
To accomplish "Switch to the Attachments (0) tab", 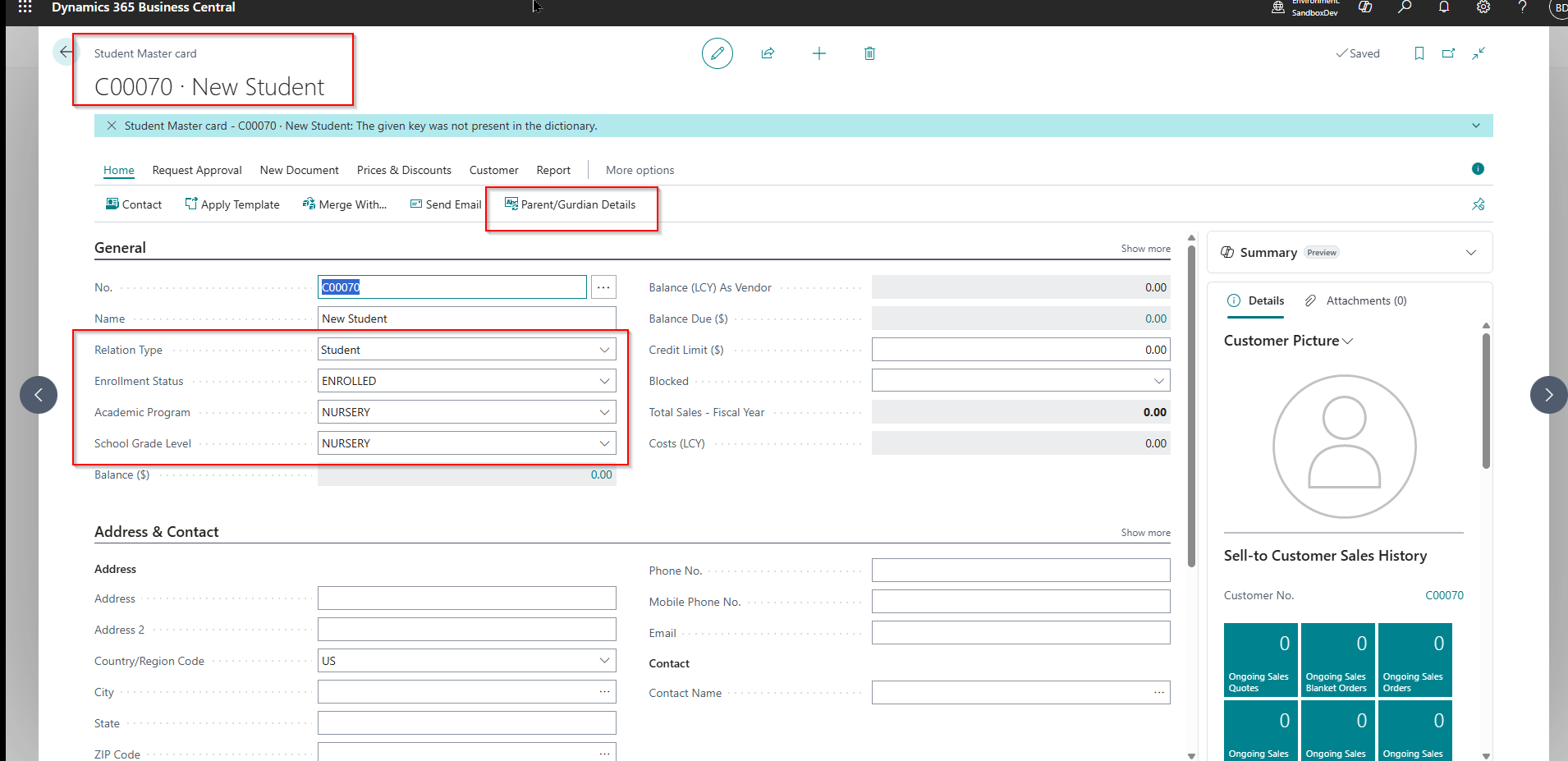I will pyautogui.click(x=1356, y=300).
